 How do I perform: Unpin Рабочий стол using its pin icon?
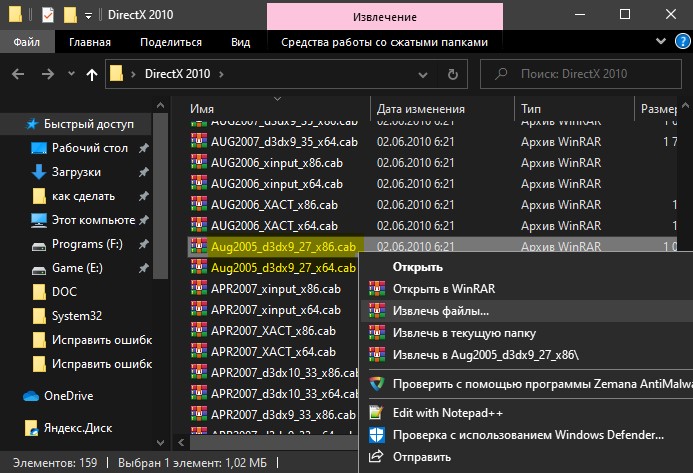pos(144,148)
